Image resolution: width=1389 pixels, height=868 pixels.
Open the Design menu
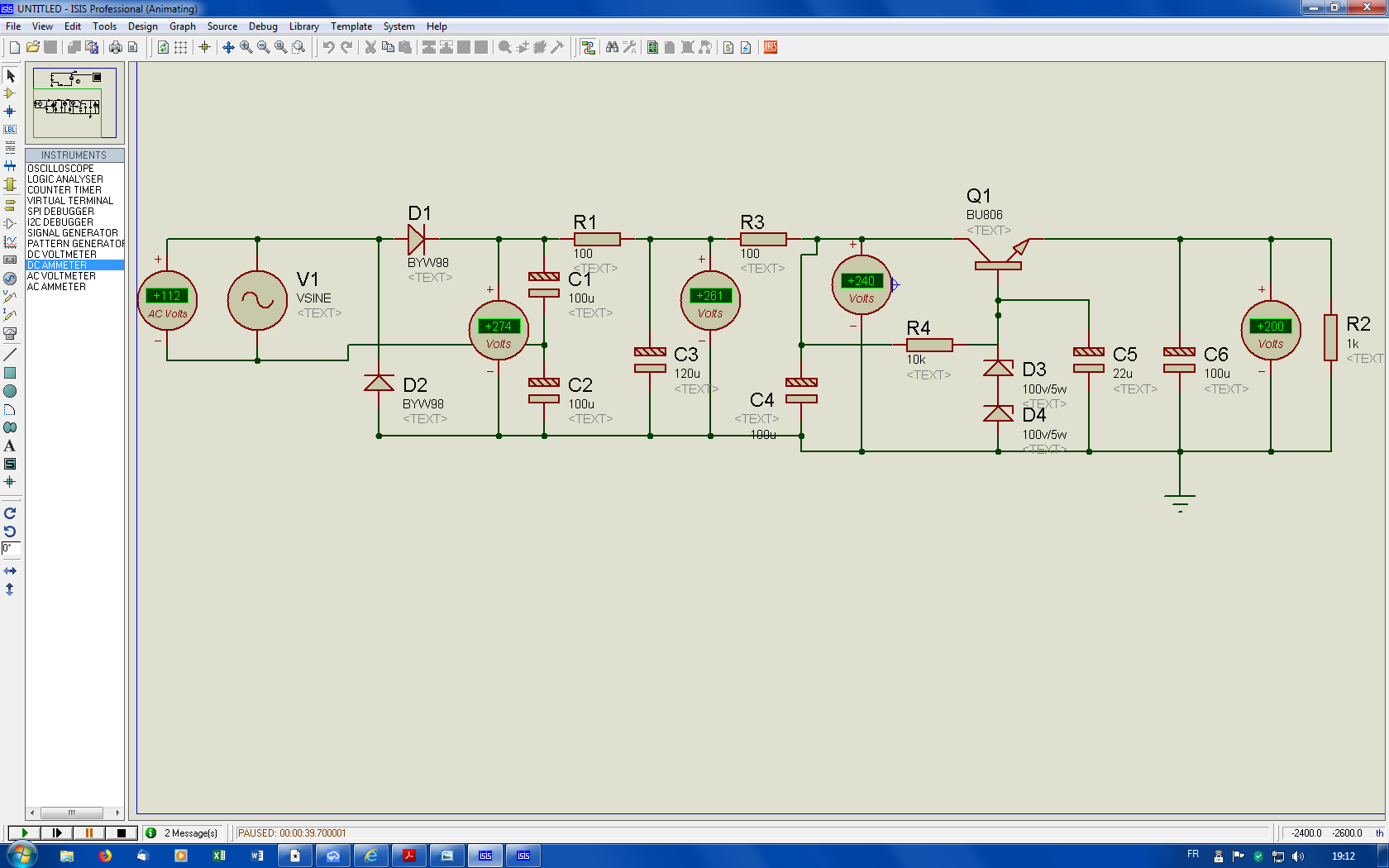tap(142, 26)
